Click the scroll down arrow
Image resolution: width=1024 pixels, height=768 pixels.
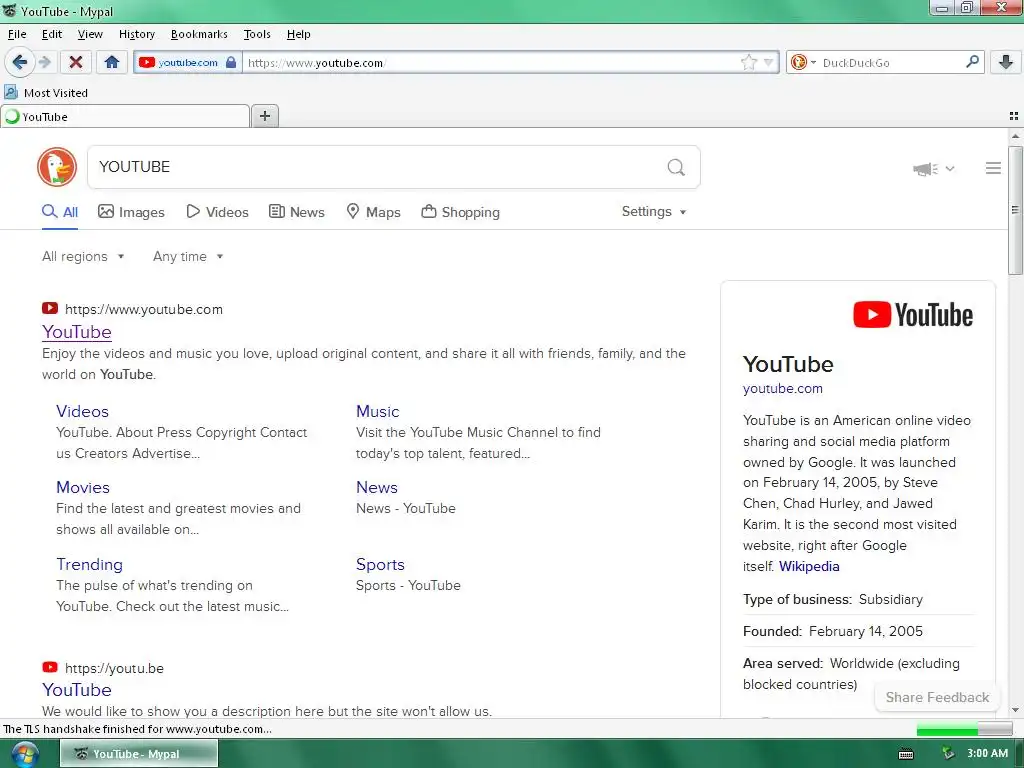pyautogui.click(x=1015, y=710)
